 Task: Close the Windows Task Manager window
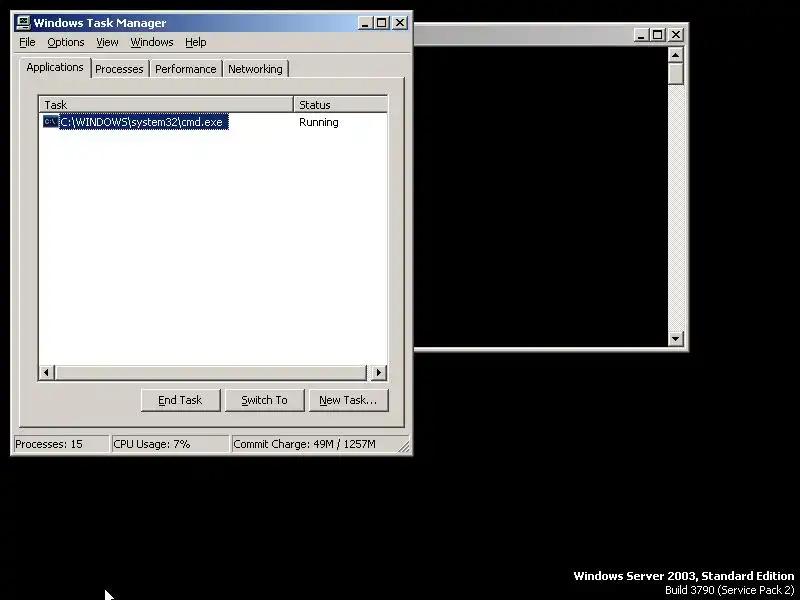400,23
